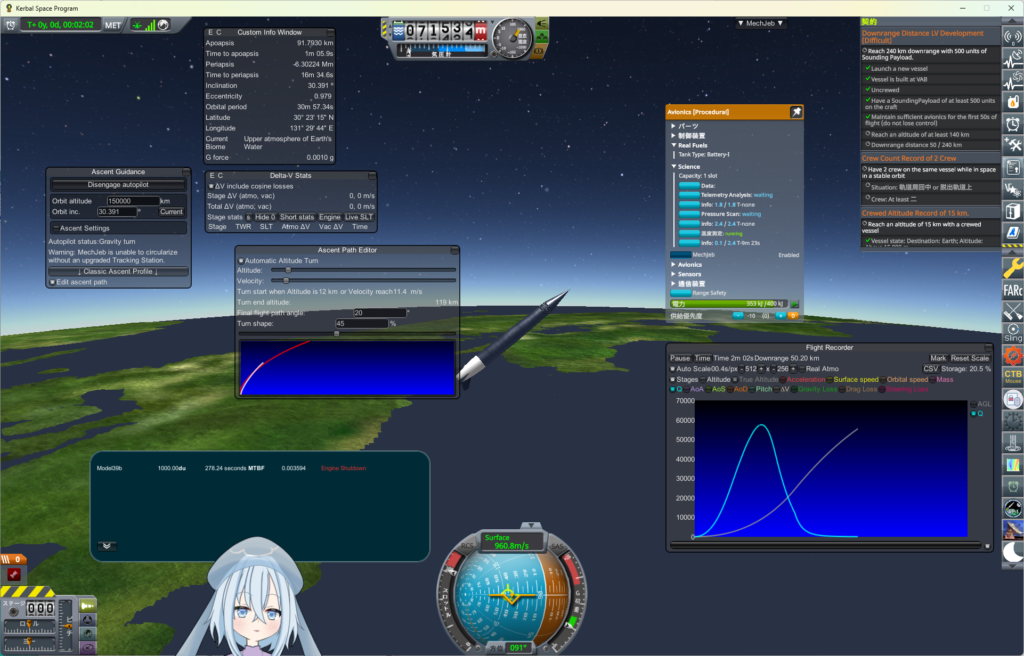Click the alarm clock icon in toolbar
This screenshot has width=1024, height=656.
coord(1012,123)
